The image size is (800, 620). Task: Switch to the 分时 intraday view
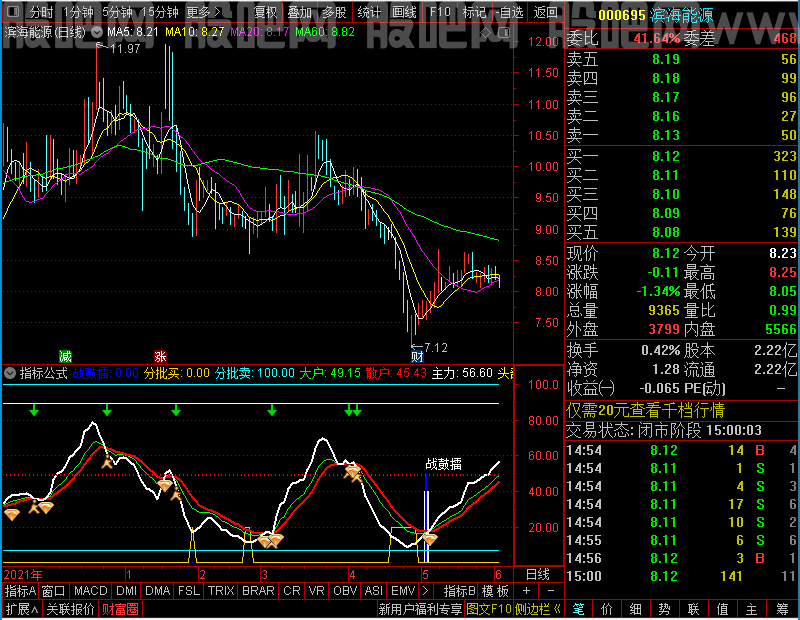click(41, 12)
